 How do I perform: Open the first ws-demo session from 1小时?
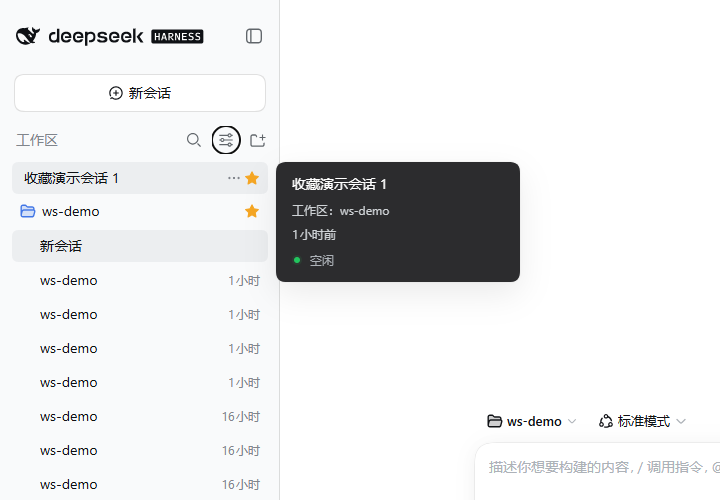(x=140, y=281)
